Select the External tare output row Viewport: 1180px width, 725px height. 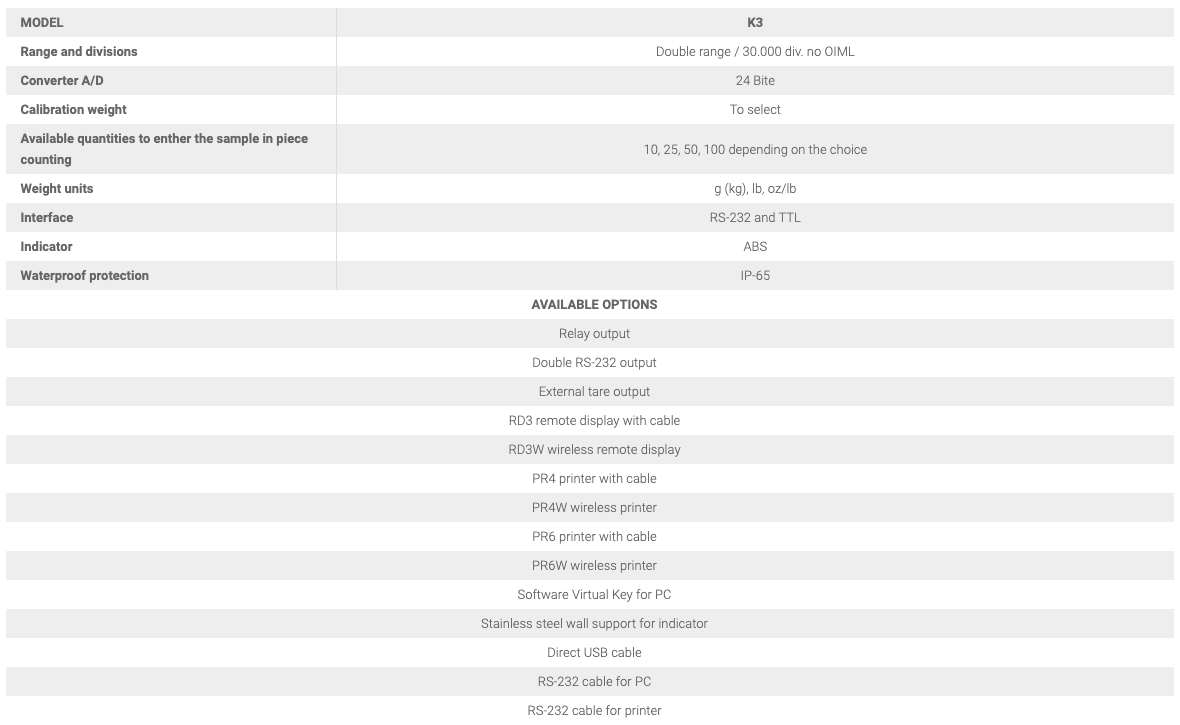click(x=594, y=391)
